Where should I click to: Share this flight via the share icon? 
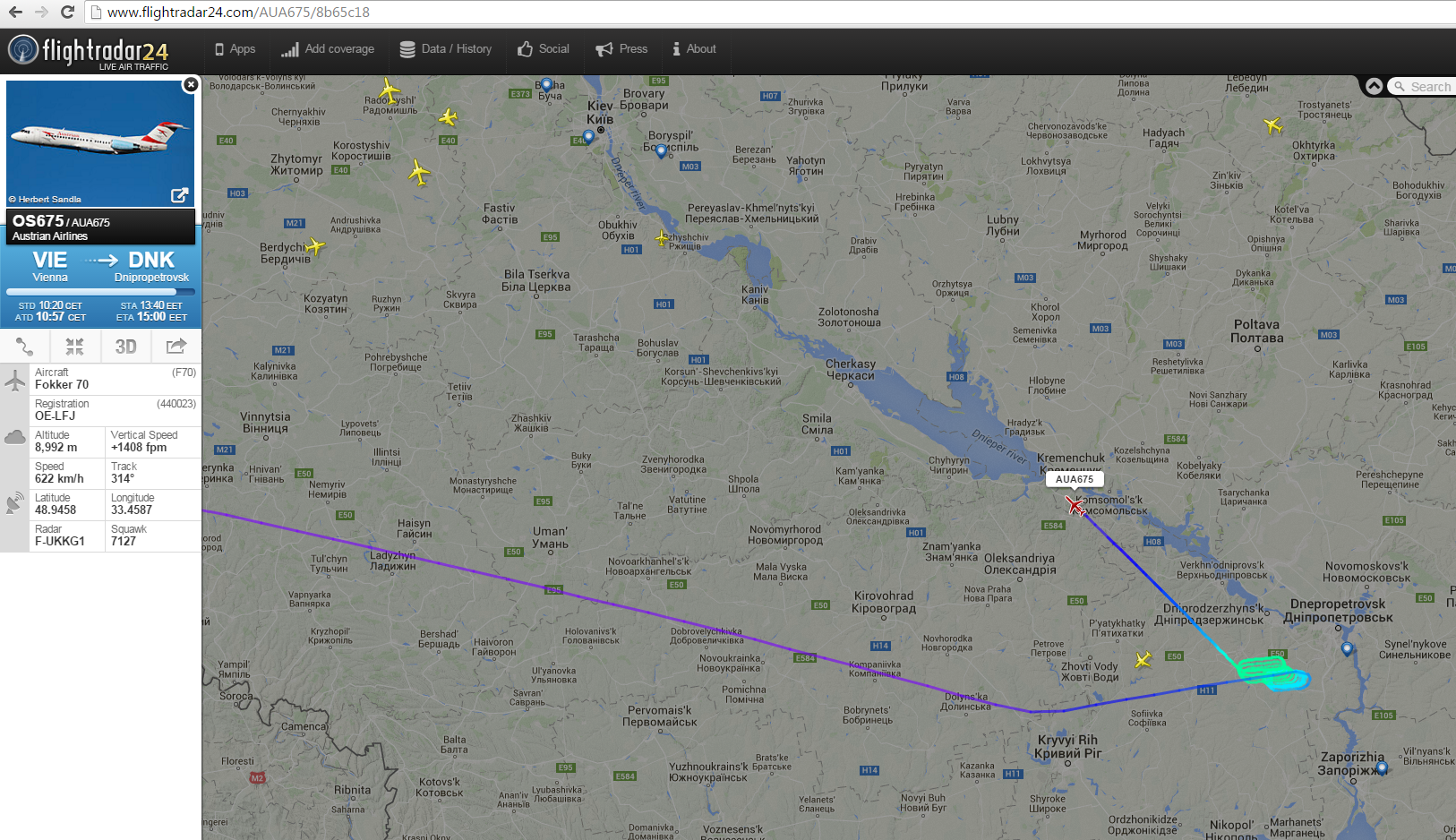[176, 347]
